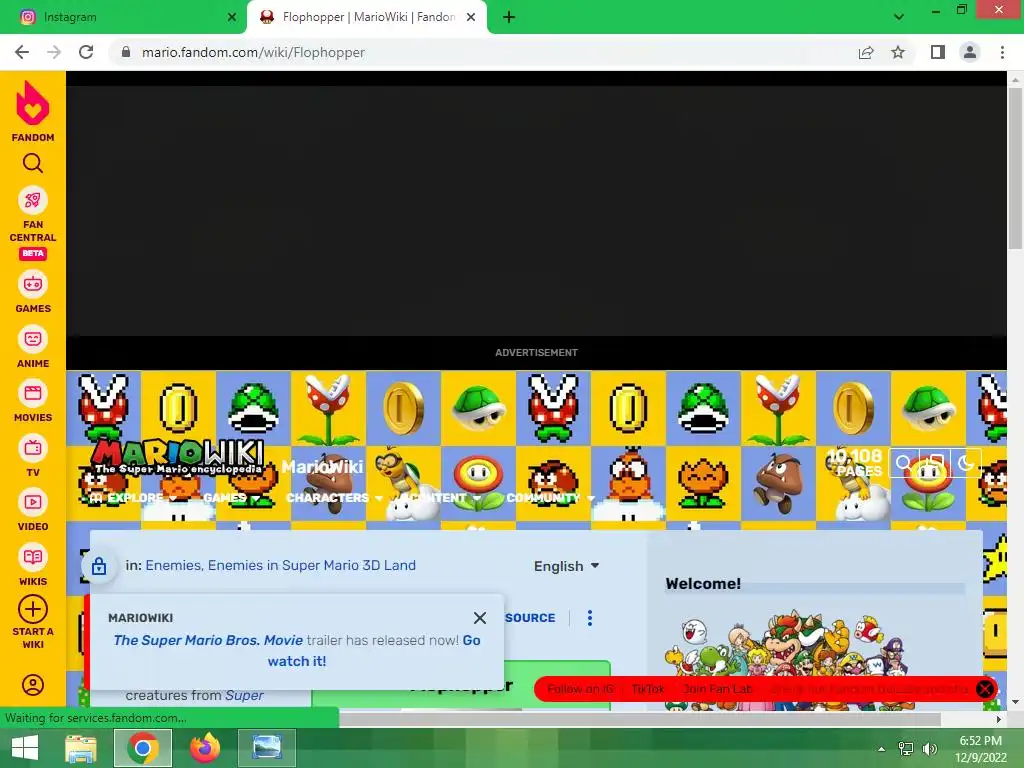Click Go watch it! link

[374, 651]
